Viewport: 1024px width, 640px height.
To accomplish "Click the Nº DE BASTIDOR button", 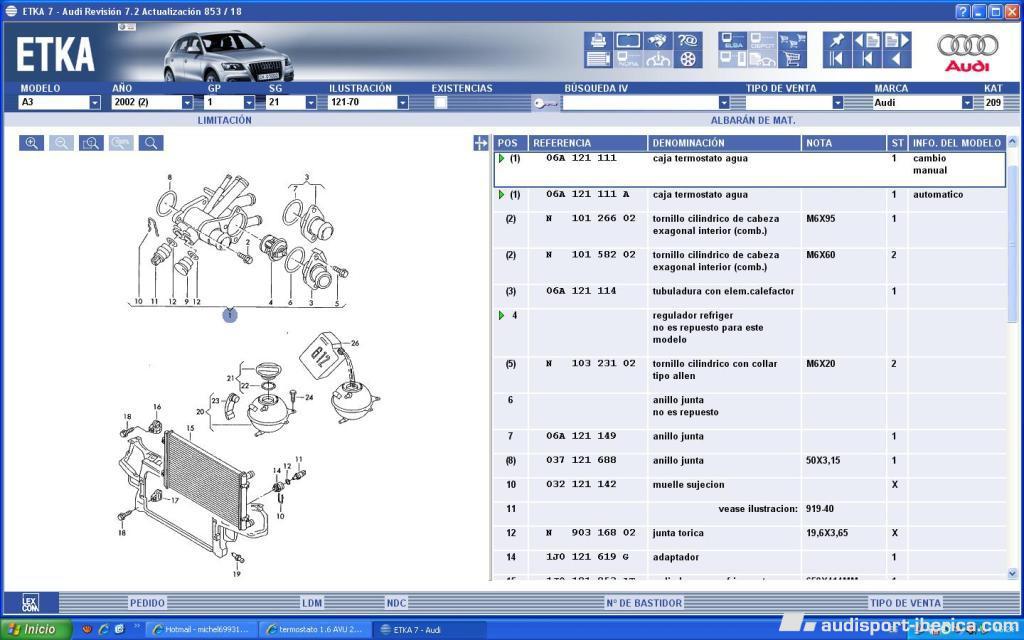I will click(x=644, y=603).
